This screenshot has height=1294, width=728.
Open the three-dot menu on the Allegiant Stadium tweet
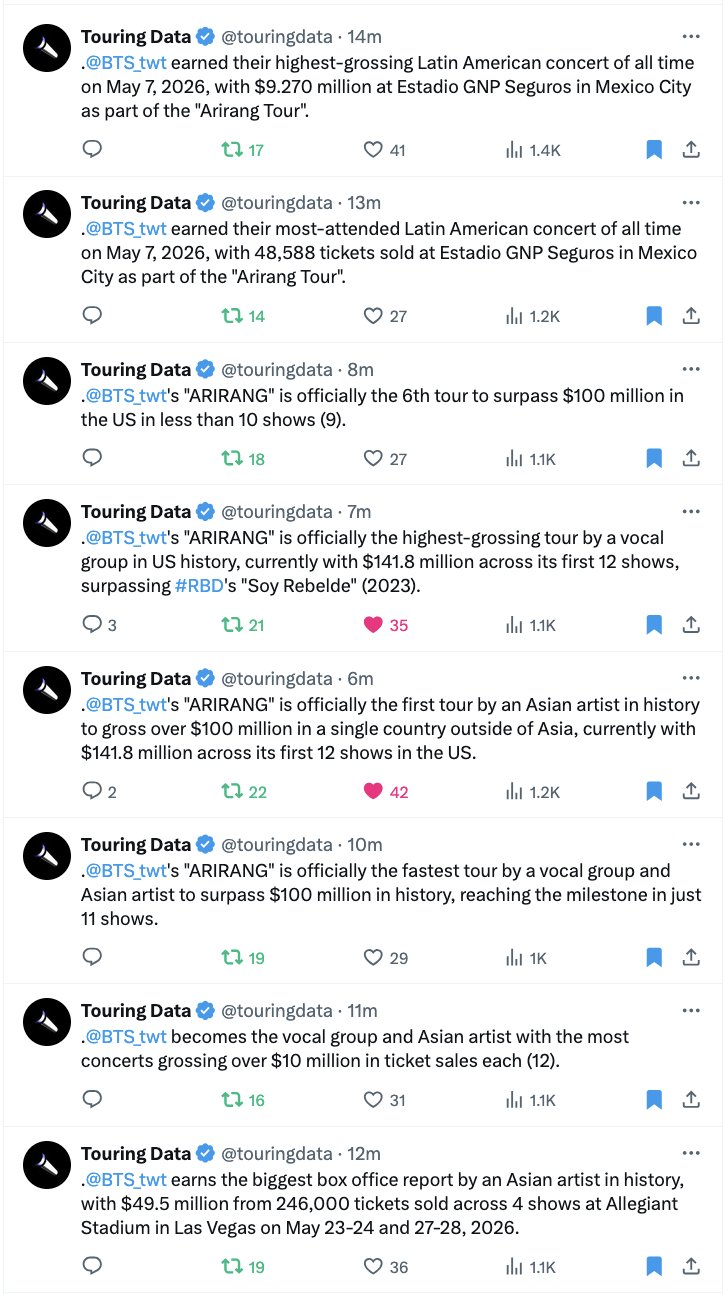pyautogui.click(x=690, y=1153)
